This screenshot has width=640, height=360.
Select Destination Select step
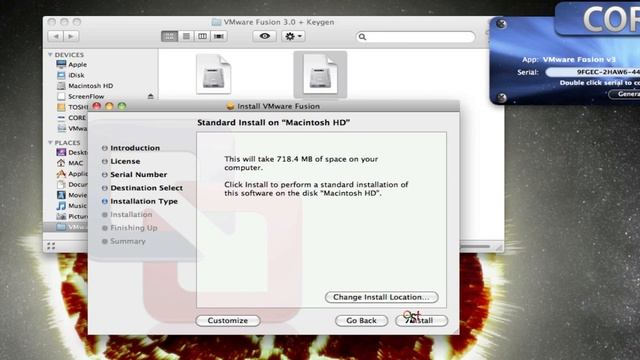(x=147, y=188)
